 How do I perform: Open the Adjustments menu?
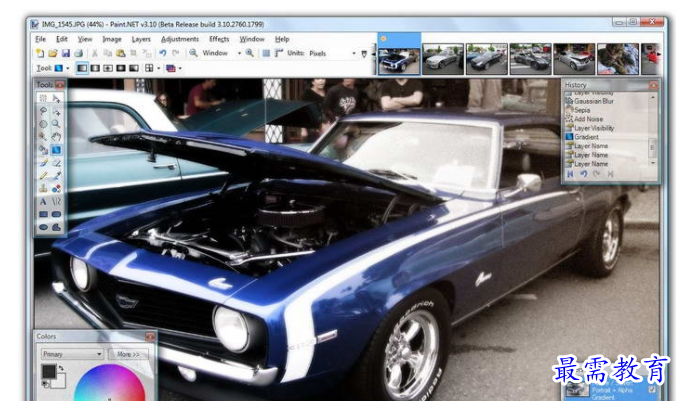pos(180,39)
